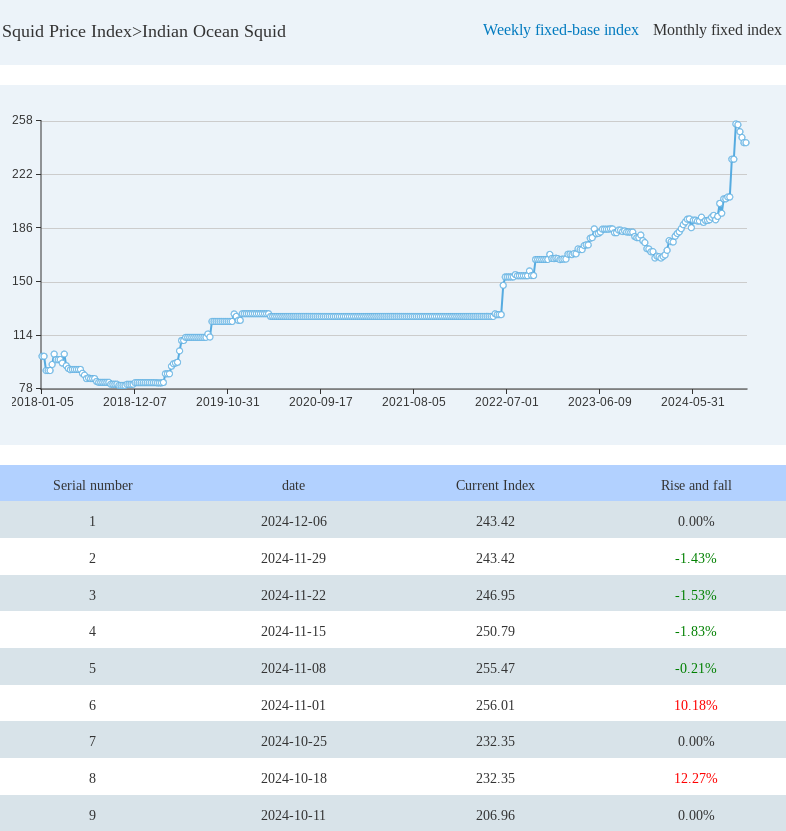Click the 258 y-axis label
786x831 pixels.
(22, 120)
